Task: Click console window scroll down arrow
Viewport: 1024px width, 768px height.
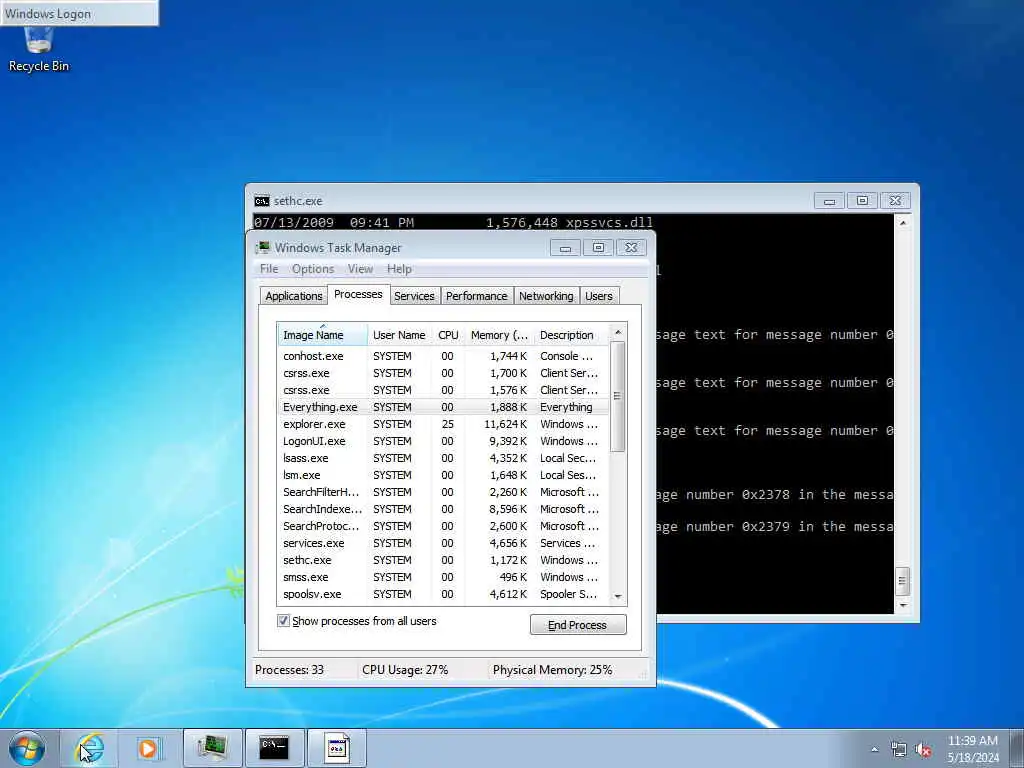Action: tap(903, 605)
